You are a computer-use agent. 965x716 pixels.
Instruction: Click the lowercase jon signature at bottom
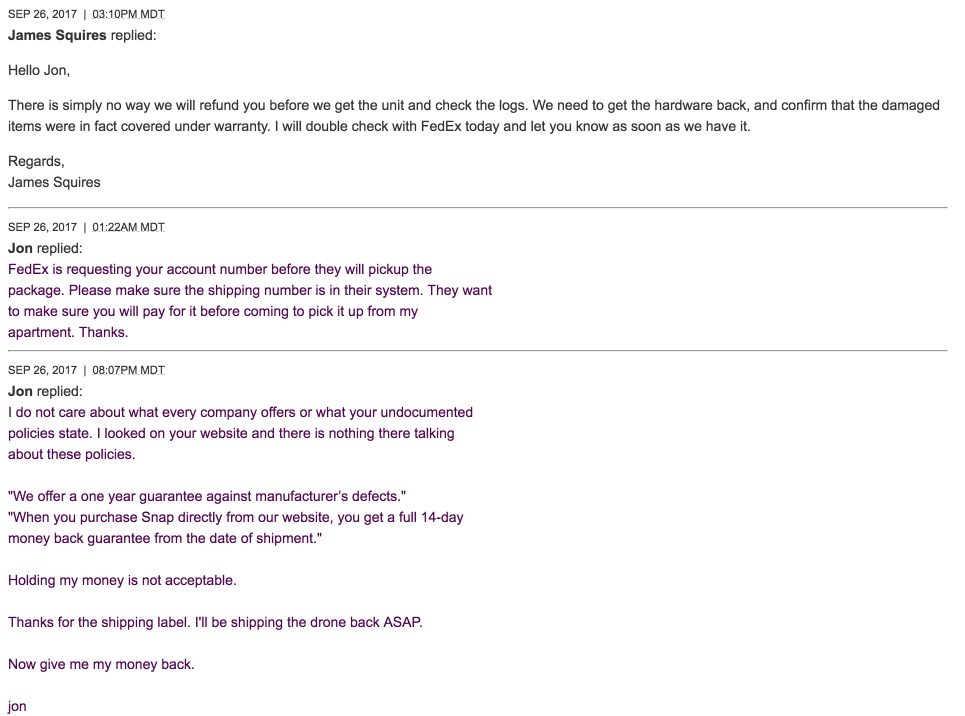[x=17, y=706]
